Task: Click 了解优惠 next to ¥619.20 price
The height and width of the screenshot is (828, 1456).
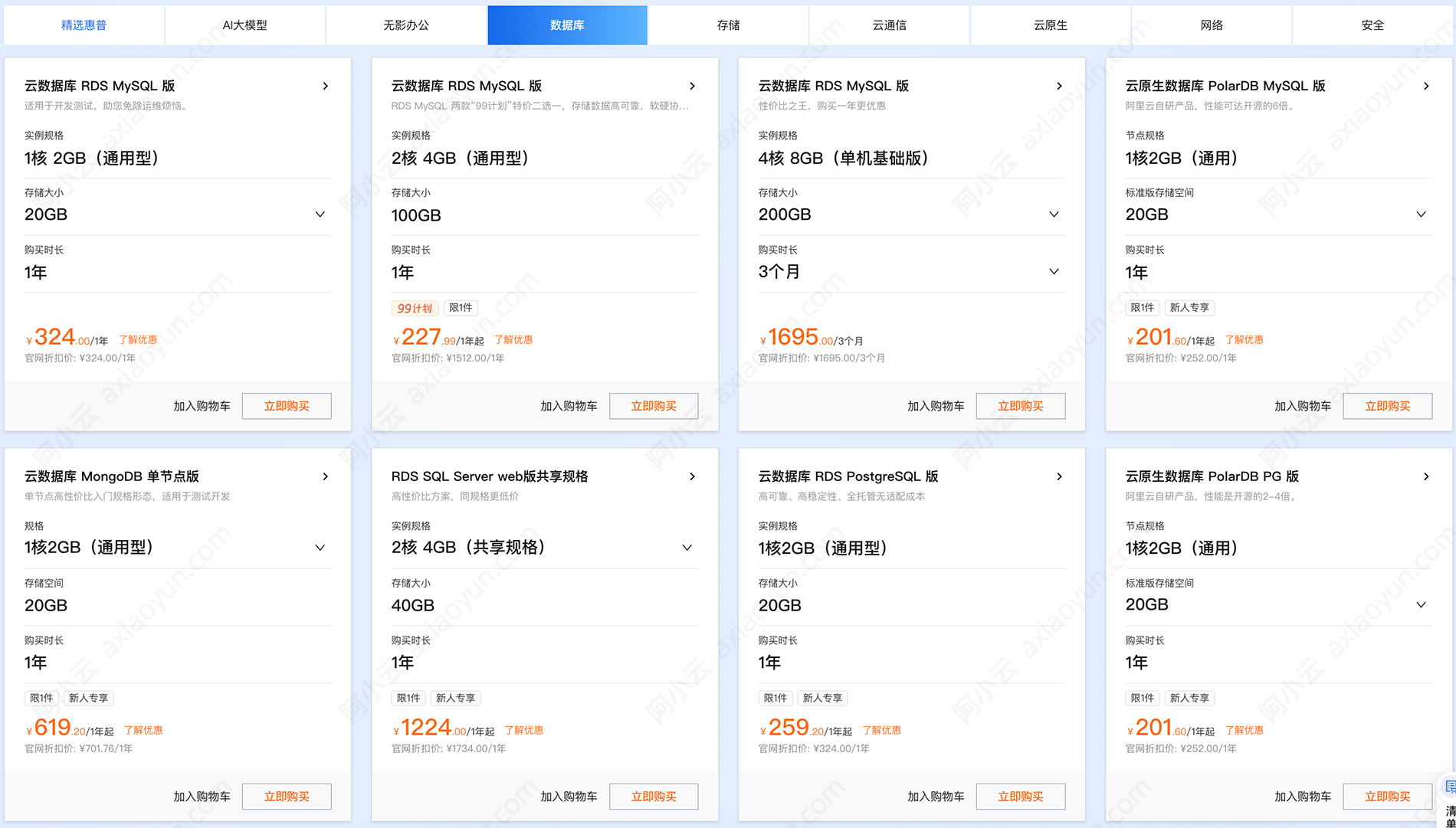Action: [143, 731]
